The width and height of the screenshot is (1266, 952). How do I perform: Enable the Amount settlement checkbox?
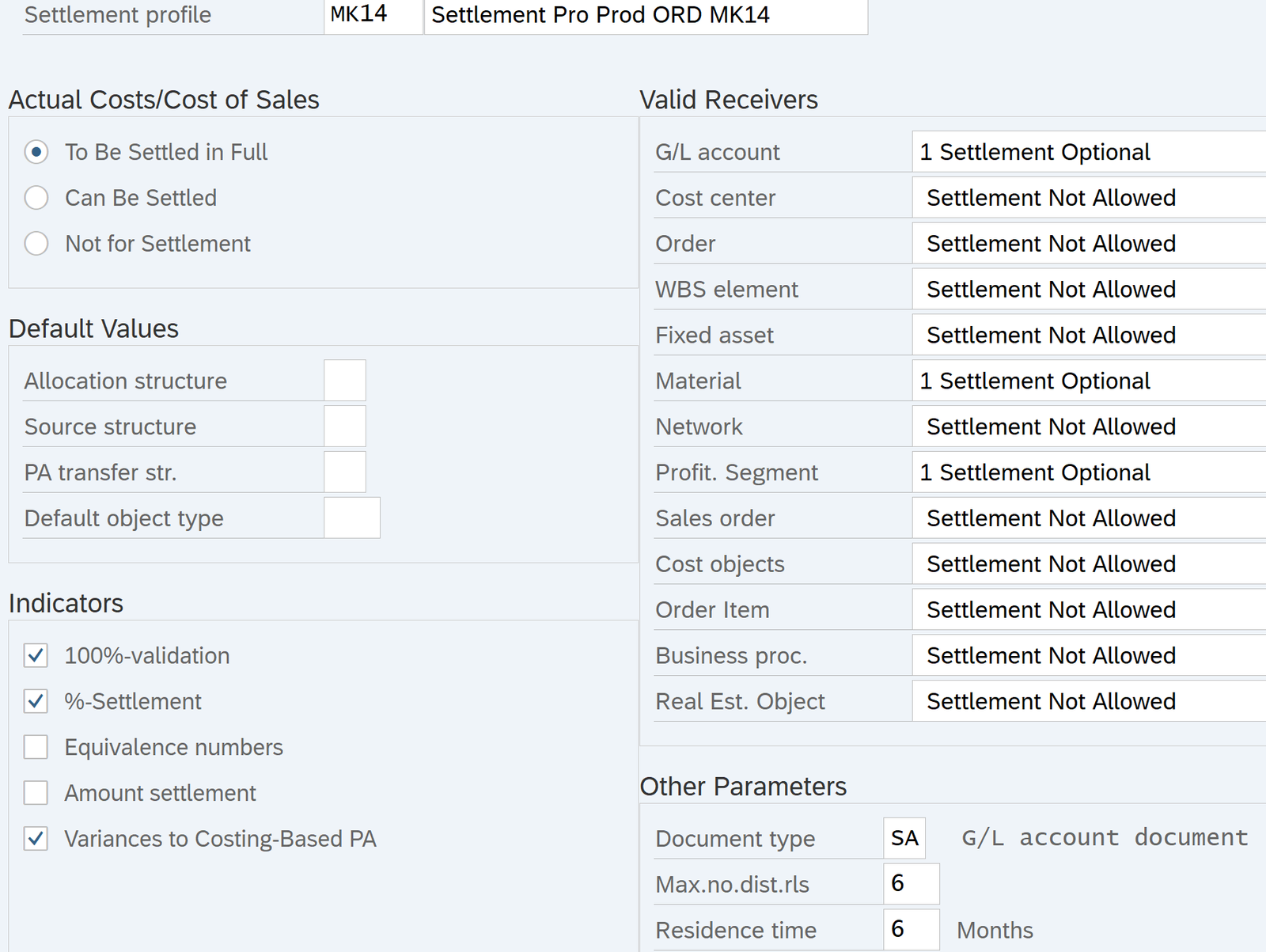[x=36, y=793]
